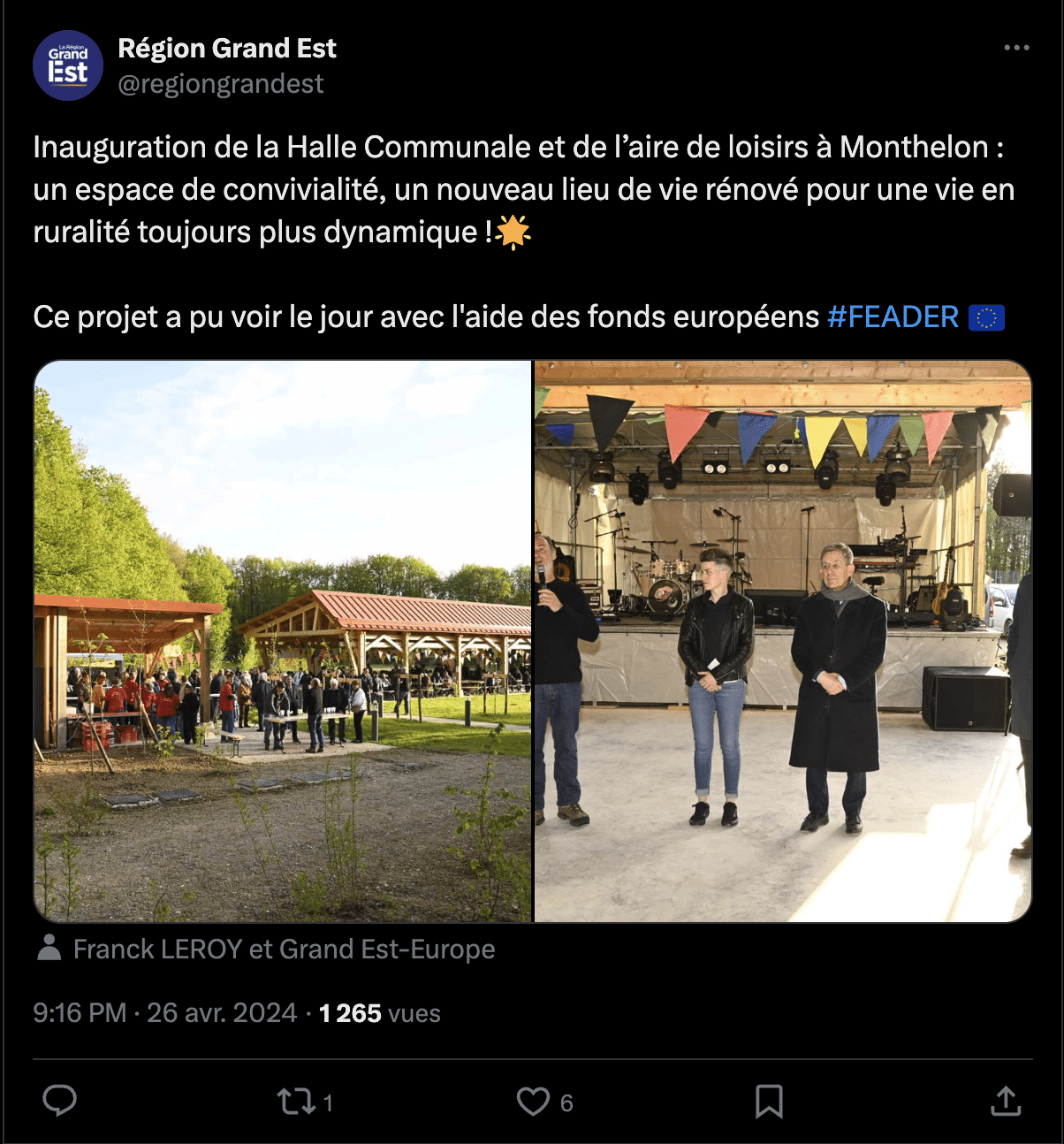Click the person icon next to tagged accounts
The height and width of the screenshot is (1144, 1064).
point(48,949)
